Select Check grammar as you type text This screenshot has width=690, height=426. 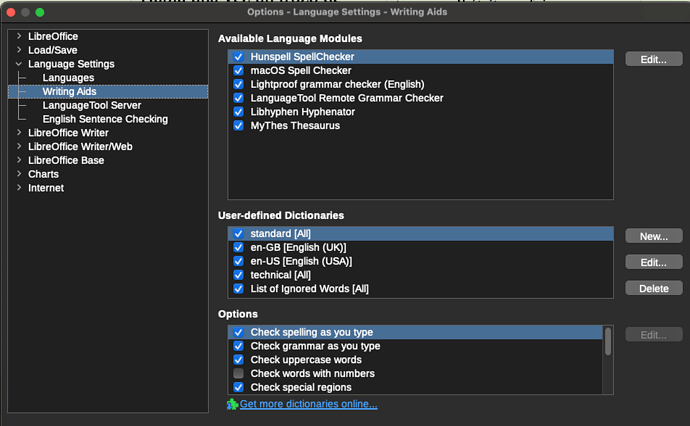point(316,346)
